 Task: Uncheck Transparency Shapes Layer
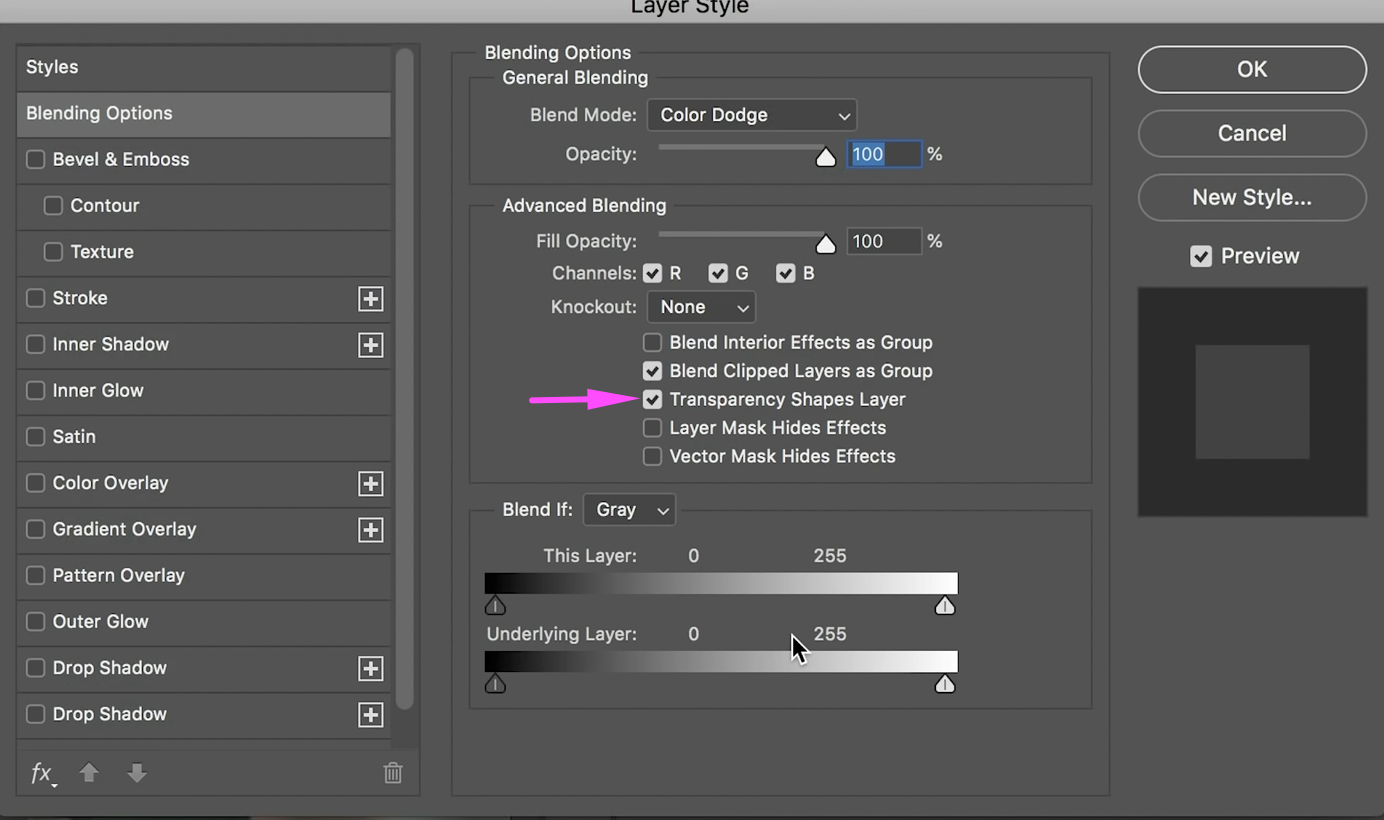click(x=652, y=399)
